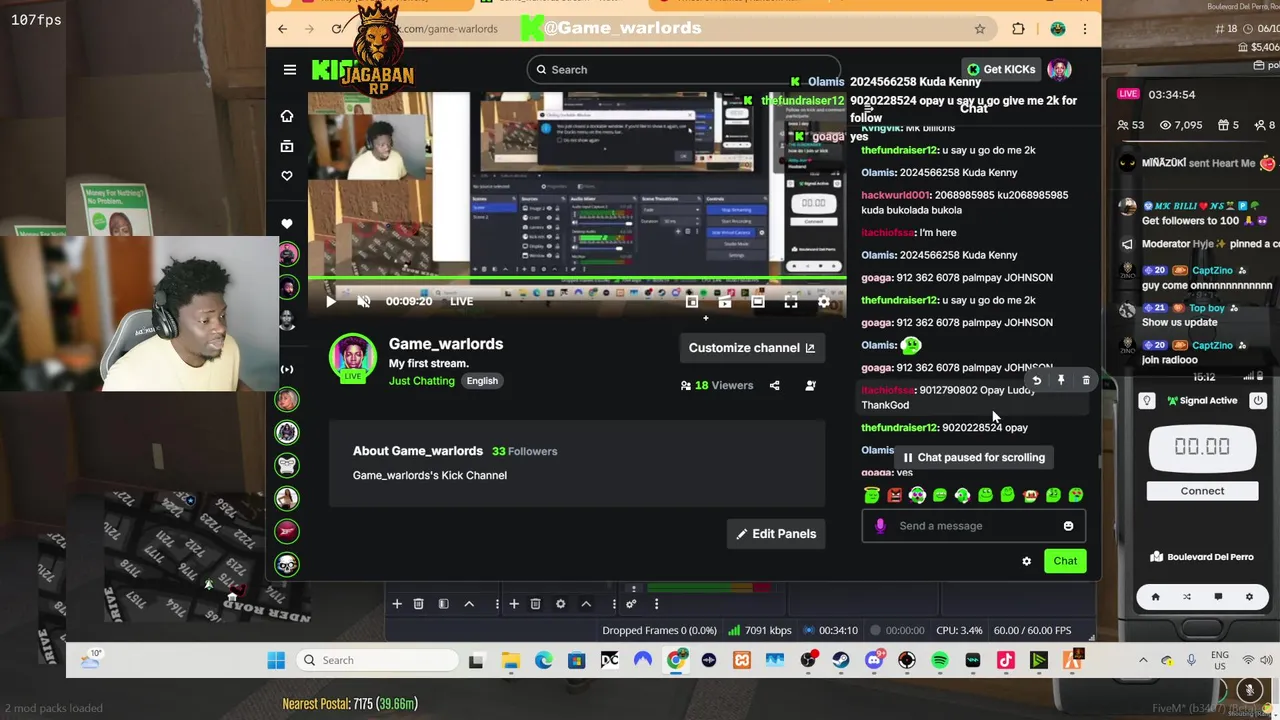Toggle radio power button
The height and width of the screenshot is (720, 1280).
pos(1258,400)
